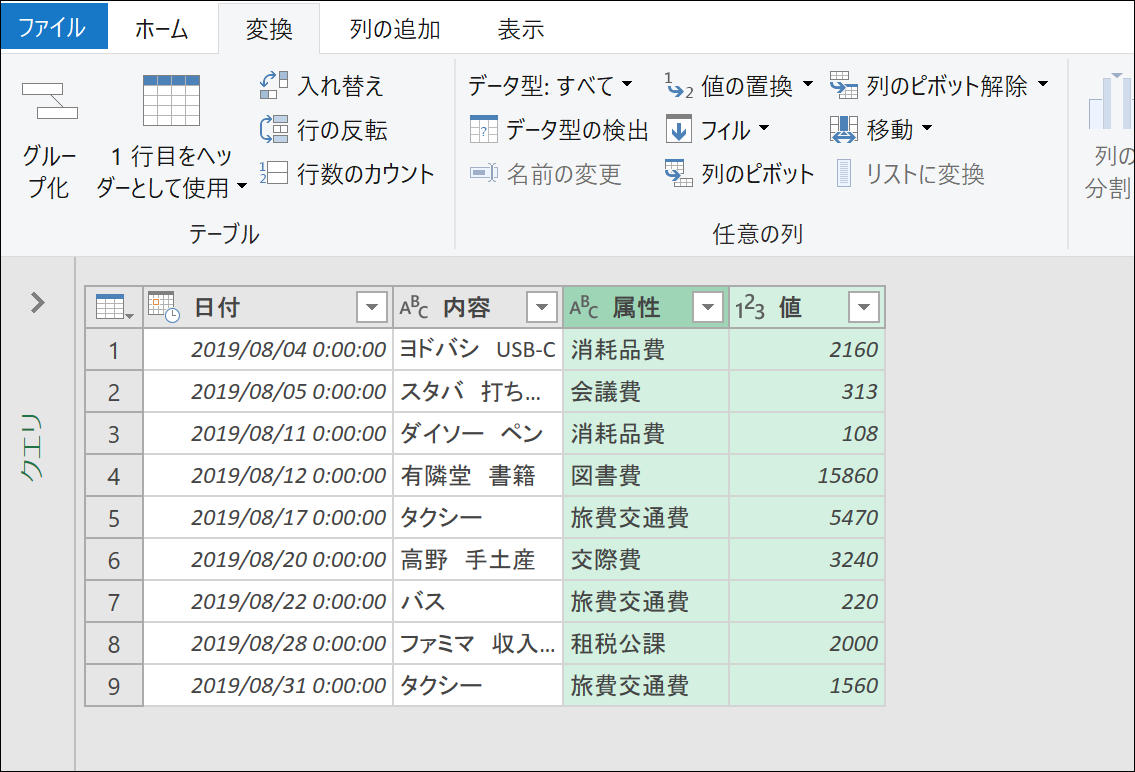Image resolution: width=1135 pixels, height=772 pixels.
Task: Click the 名前の変更 (Rename) icon
Action: pos(484,173)
